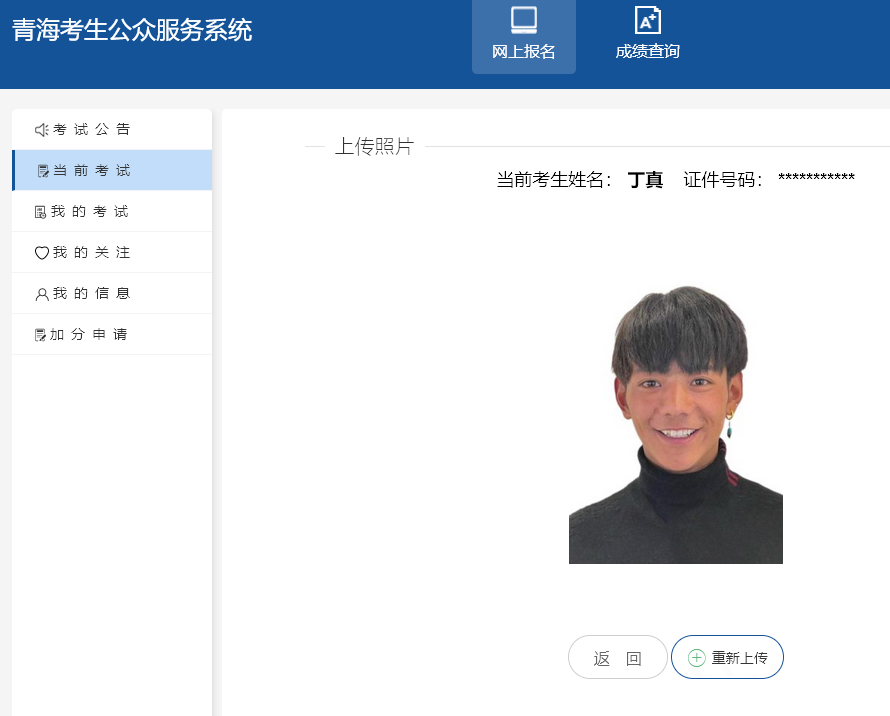Open 考试公告 text in sidebar
Viewport: 890px width, 716px height.
91,130
